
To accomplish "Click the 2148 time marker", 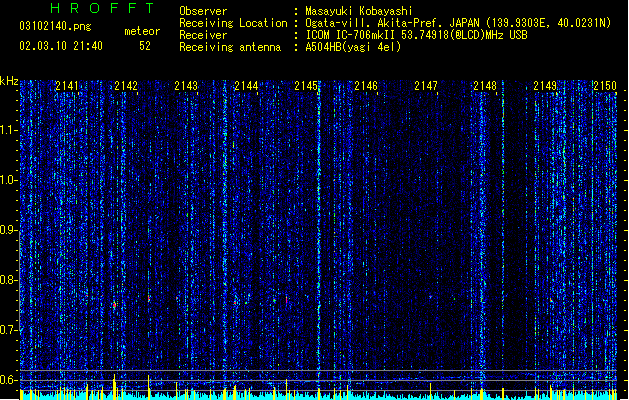I will point(485,86).
